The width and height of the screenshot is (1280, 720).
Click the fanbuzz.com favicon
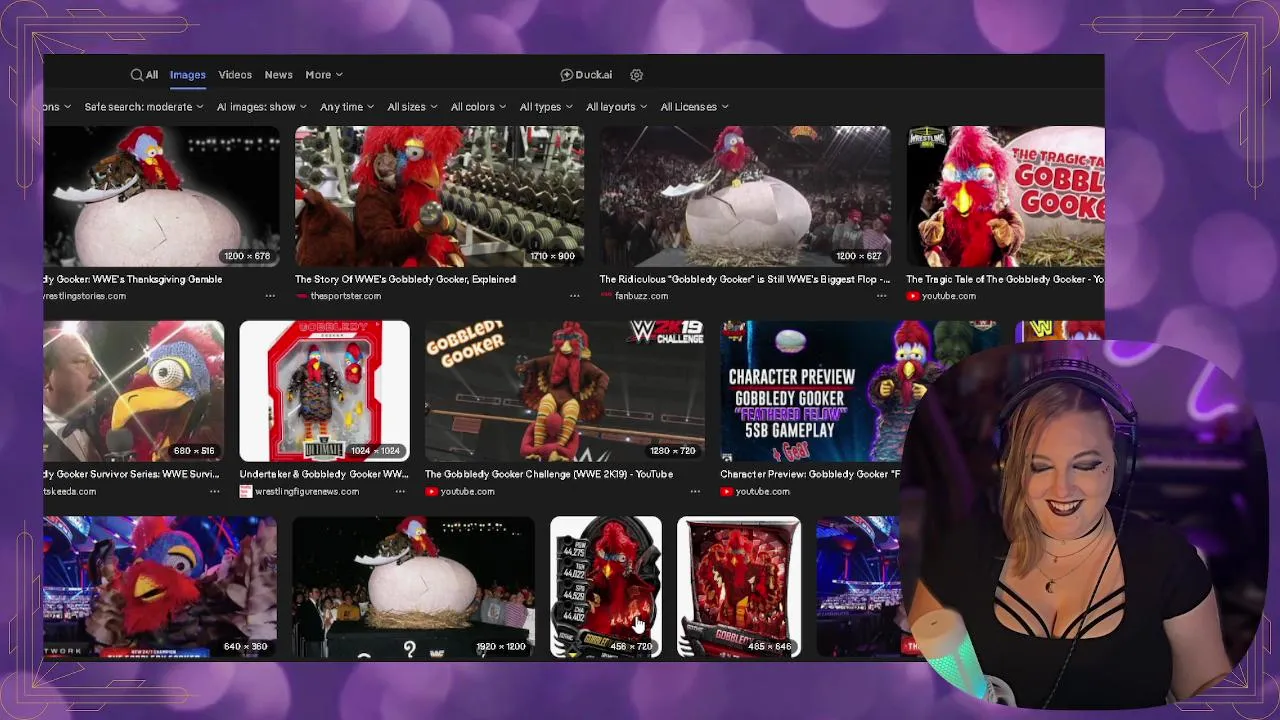pyautogui.click(x=605, y=296)
